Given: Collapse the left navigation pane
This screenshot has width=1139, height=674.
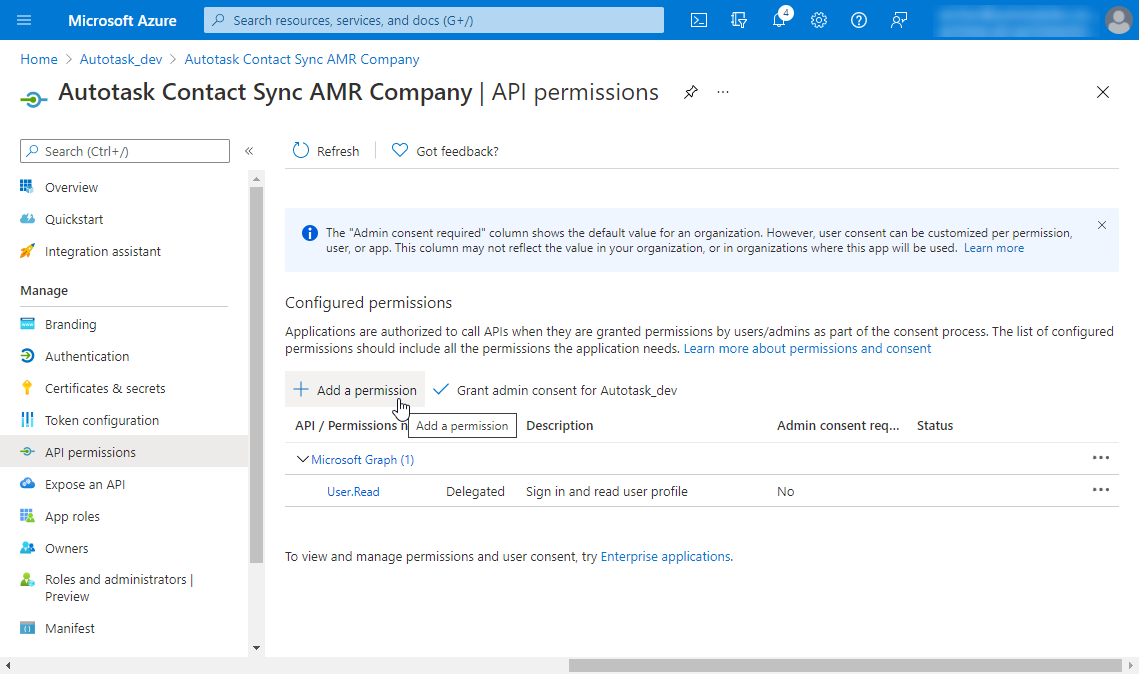Looking at the screenshot, I should [x=249, y=151].
